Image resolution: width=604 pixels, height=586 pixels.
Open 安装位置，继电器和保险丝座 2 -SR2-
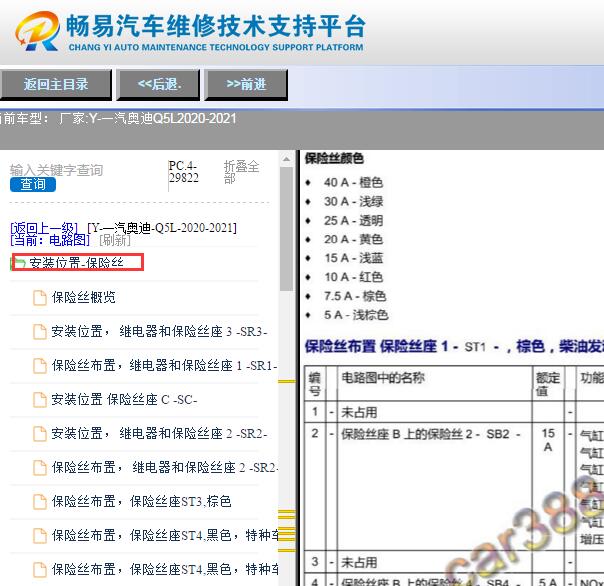[159, 433]
